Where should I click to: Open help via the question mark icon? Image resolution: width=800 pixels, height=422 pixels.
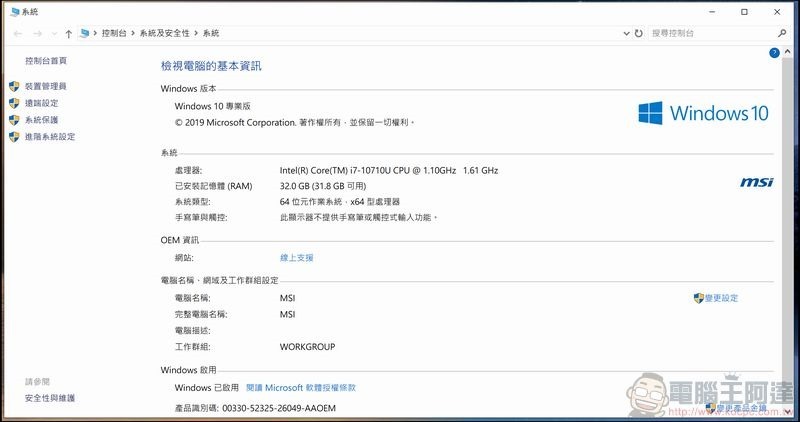point(774,53)
